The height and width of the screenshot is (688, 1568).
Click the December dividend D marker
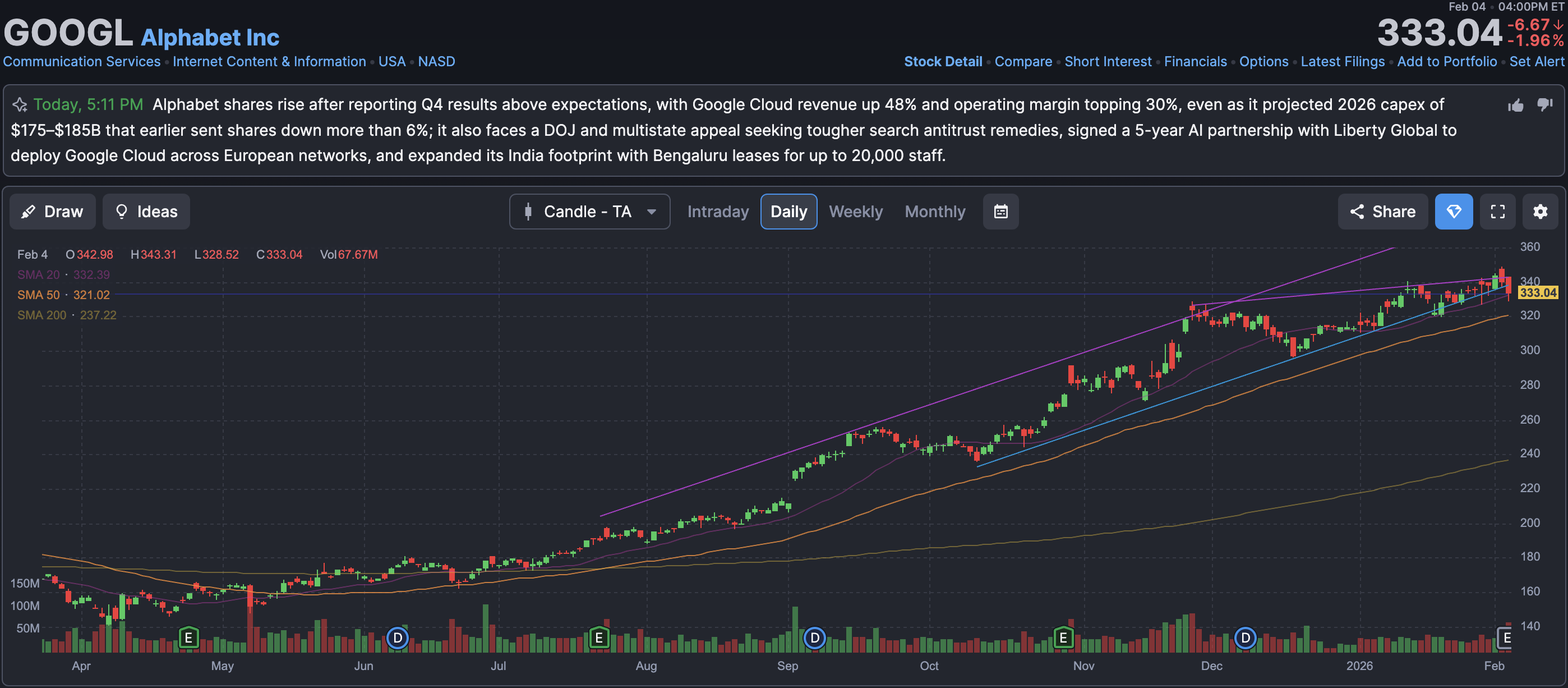[x=1245, y=637]
